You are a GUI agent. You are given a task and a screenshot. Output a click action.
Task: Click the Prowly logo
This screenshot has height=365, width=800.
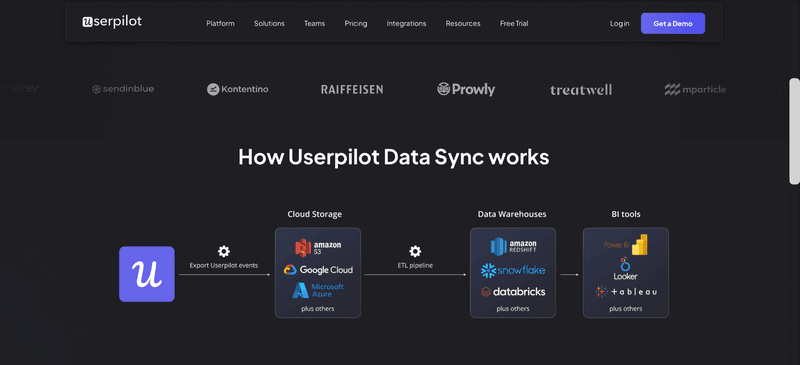pyautogui.click(x=466, y=89)
